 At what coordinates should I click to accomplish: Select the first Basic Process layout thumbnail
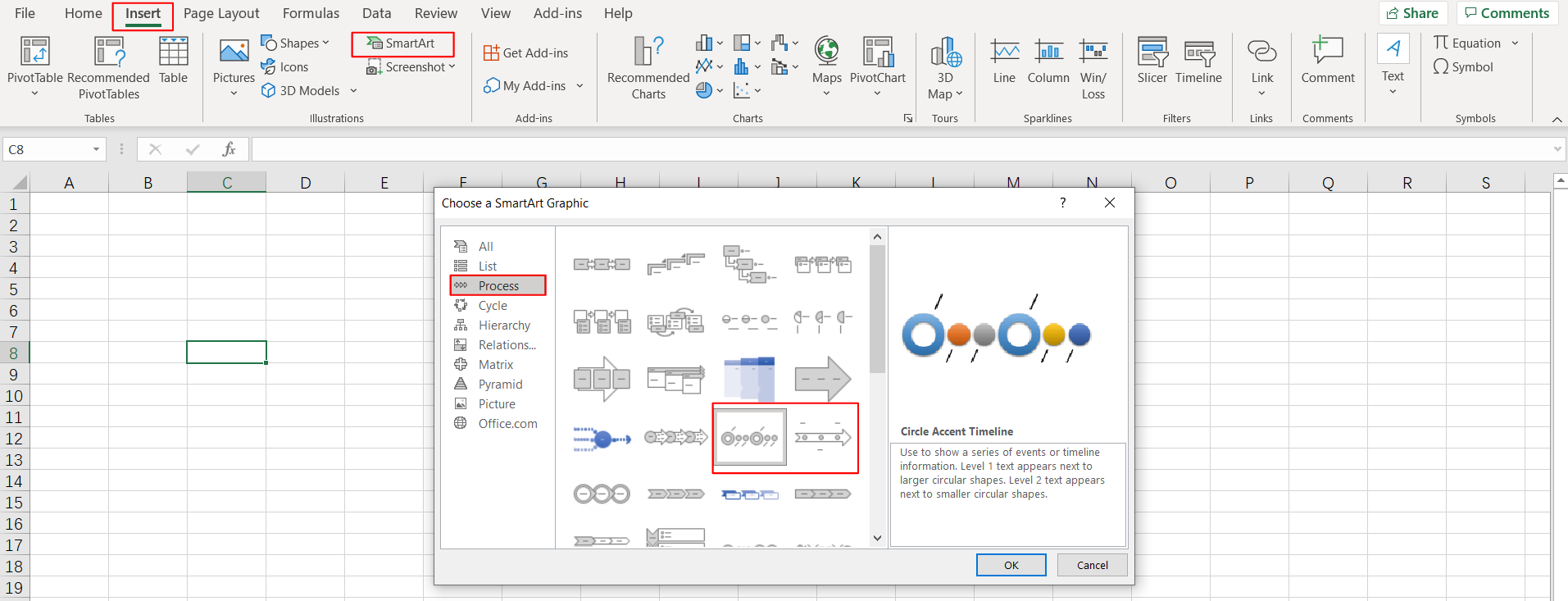602,265
